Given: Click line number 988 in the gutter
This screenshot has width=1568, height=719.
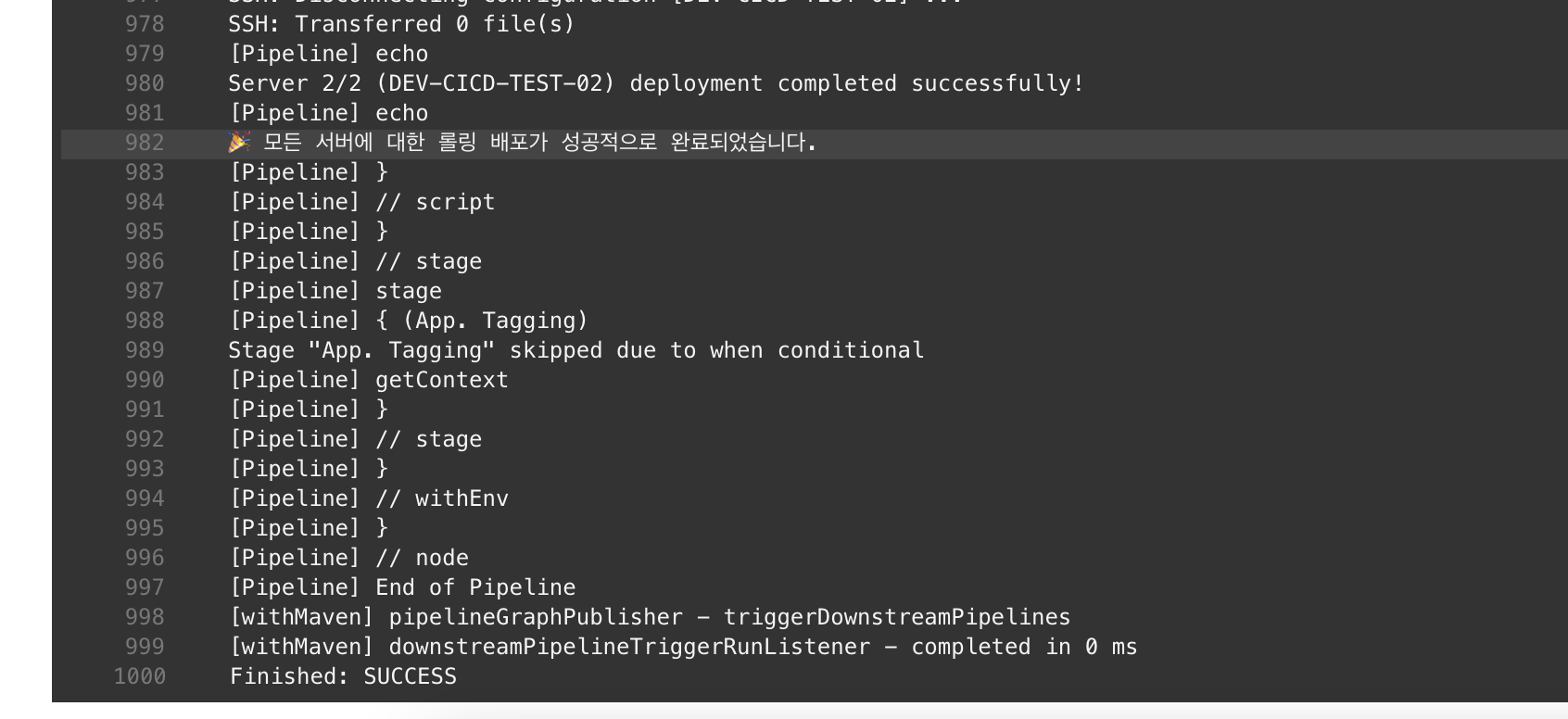Looking at the screenshot, I should (145, 321).
